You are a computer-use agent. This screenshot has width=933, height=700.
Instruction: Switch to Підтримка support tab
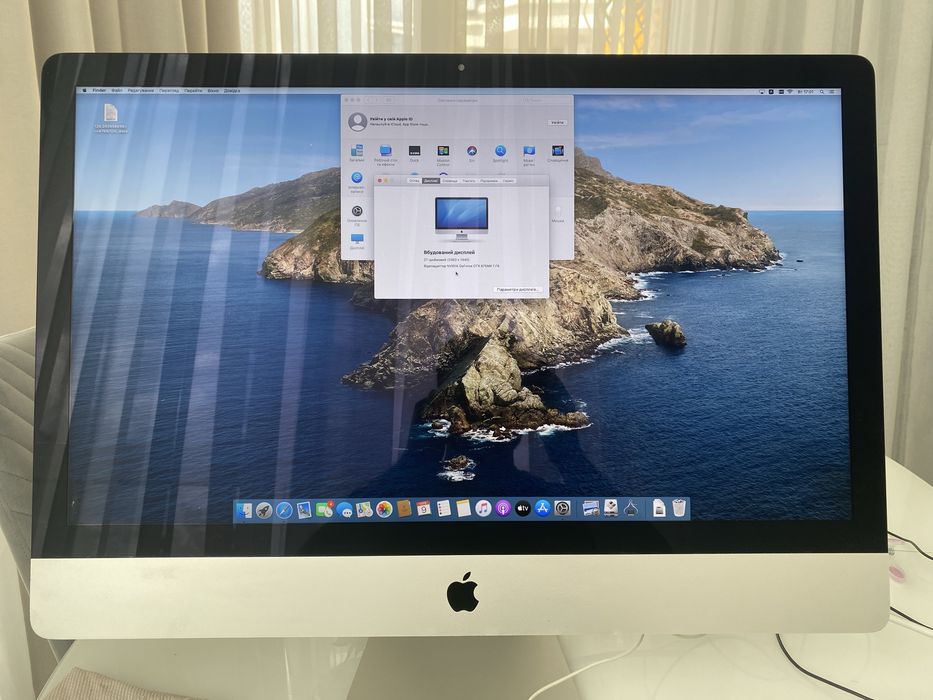pos(489,181)
